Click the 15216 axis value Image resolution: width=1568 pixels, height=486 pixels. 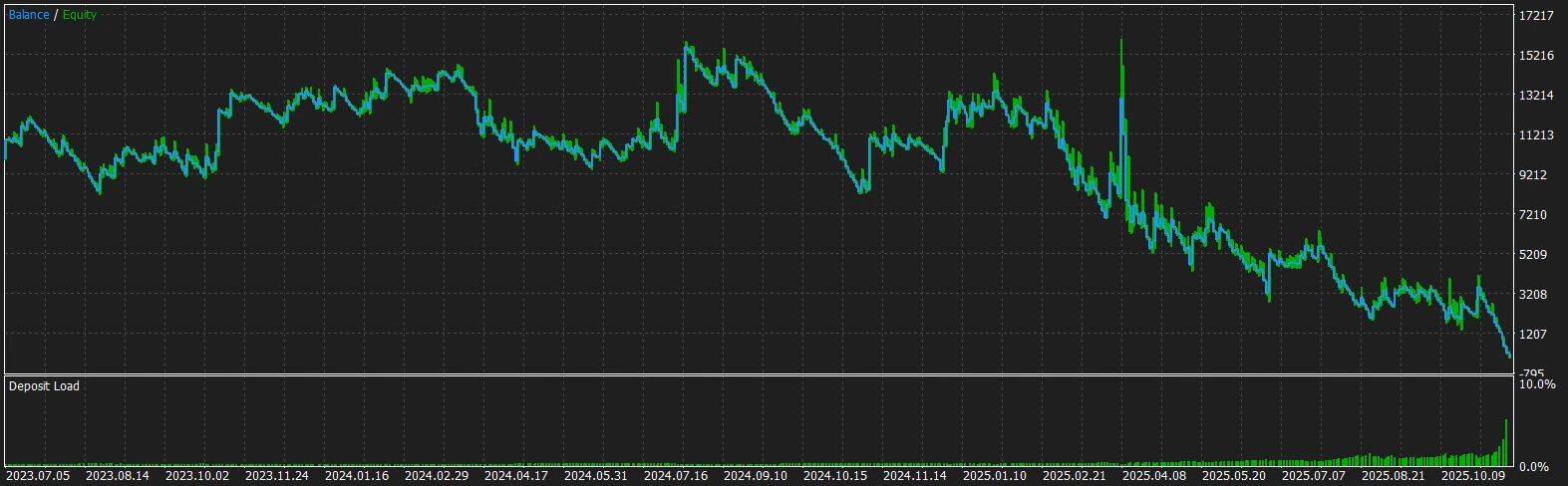click(1536, 56)
